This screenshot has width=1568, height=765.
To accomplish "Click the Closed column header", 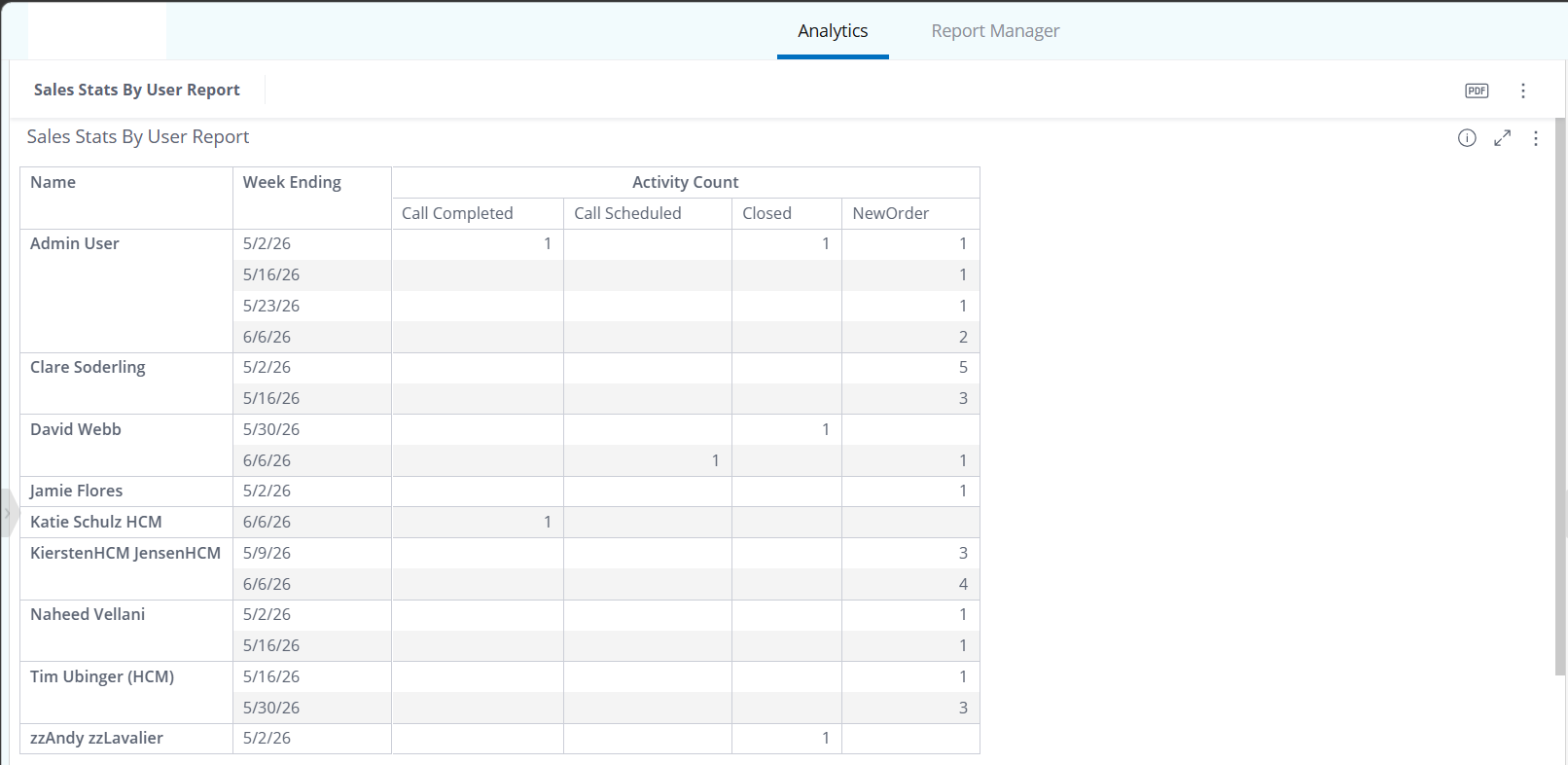I will [787, 213].
